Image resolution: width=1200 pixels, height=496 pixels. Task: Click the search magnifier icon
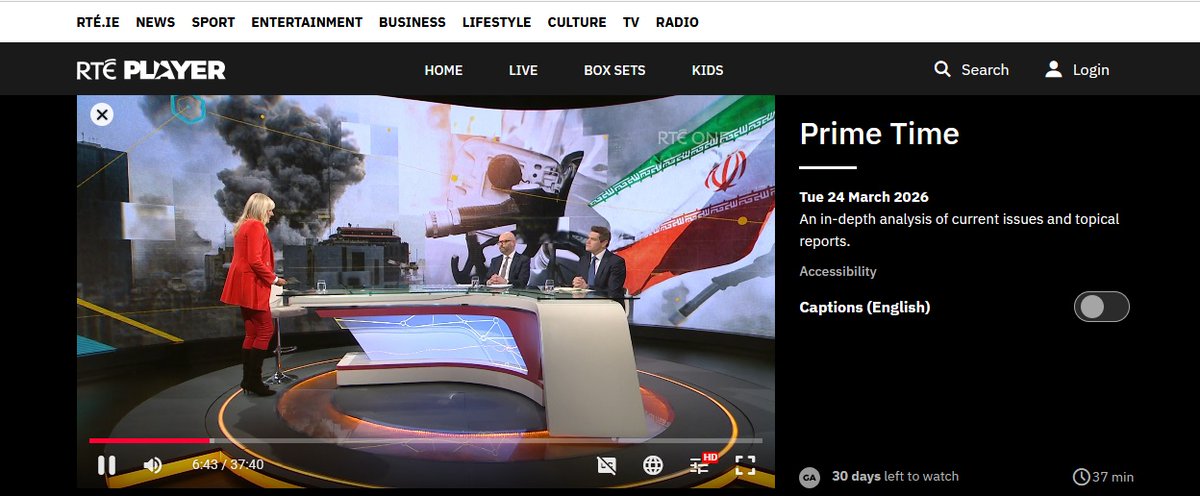[942, 69]
